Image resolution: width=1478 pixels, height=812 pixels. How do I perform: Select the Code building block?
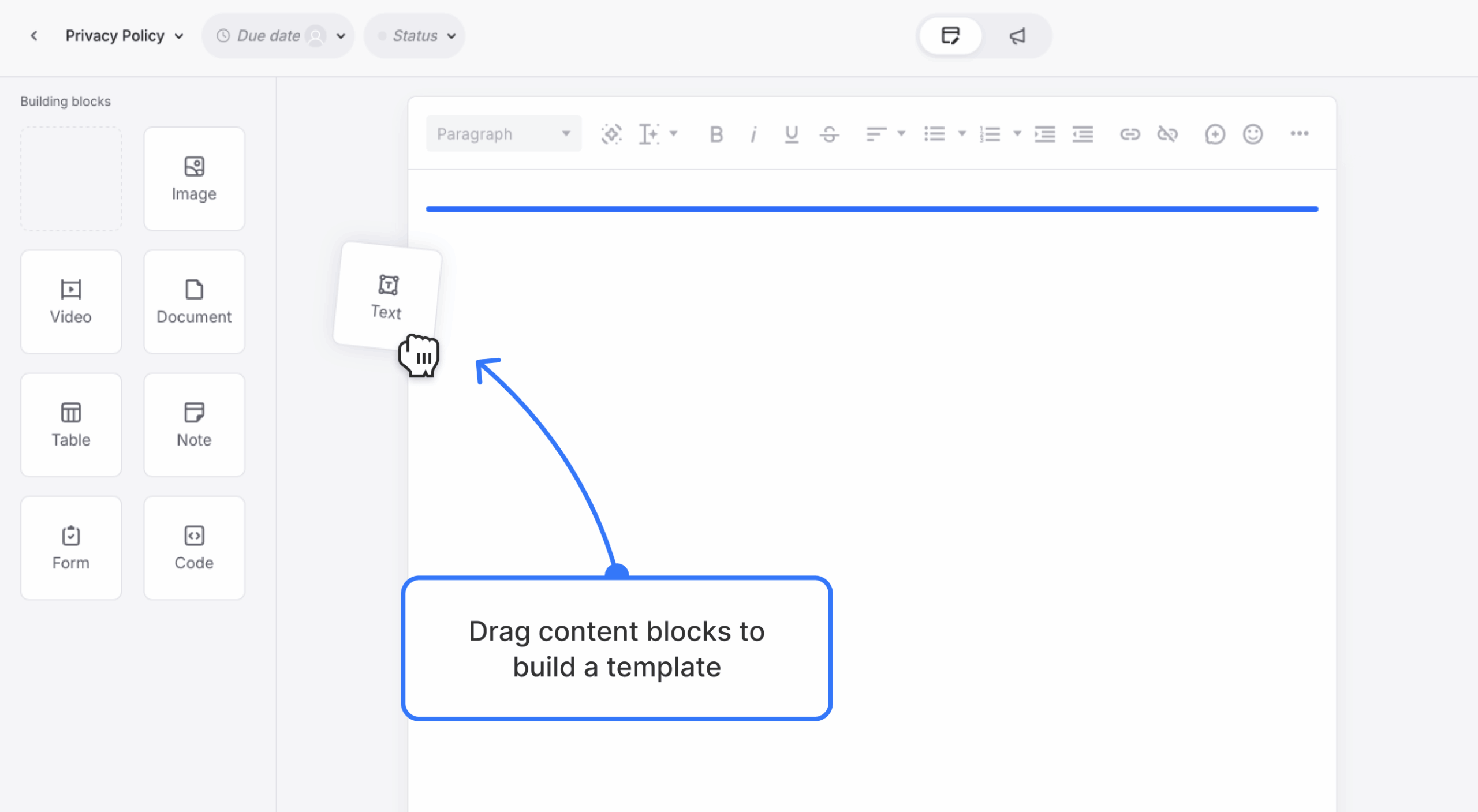(194, 548)
